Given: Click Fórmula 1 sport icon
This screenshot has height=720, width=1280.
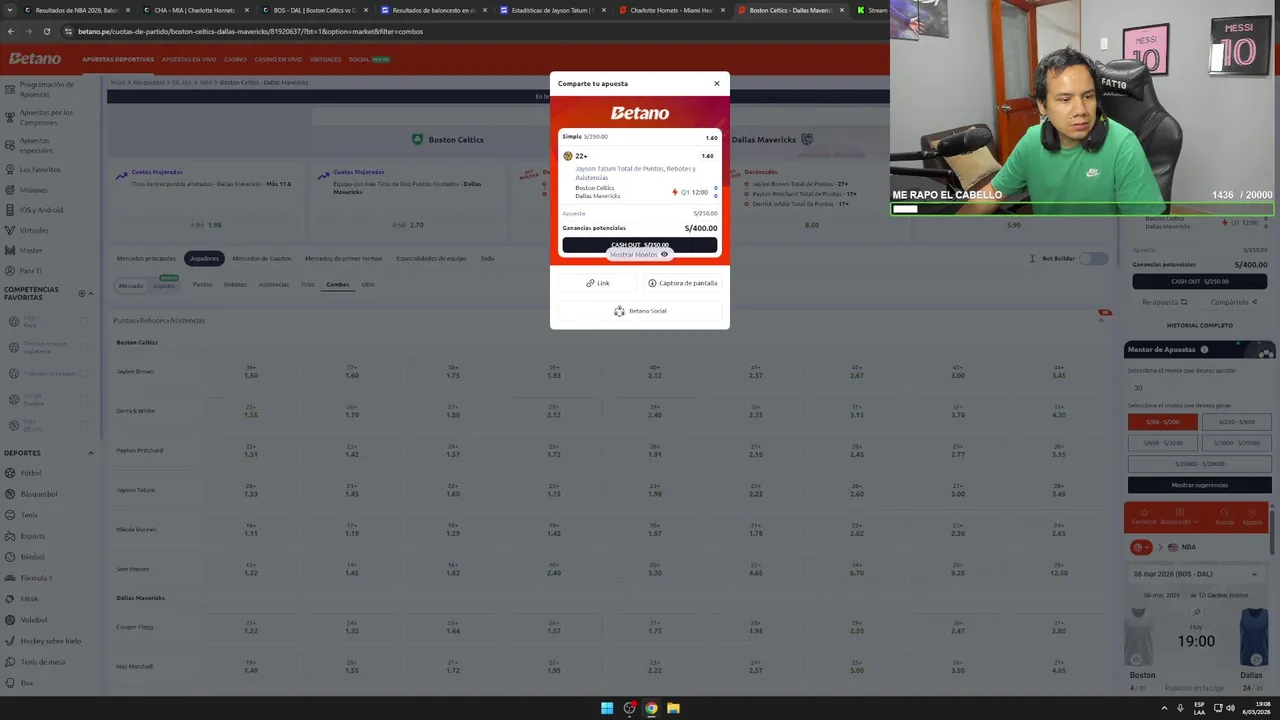Looking at the screenshot, I should (10, 578).
